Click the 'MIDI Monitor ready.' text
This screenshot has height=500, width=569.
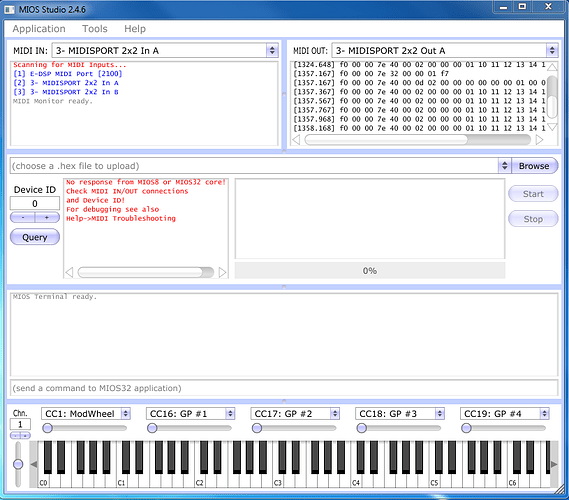pyautogui.click(x=53, y=101)
